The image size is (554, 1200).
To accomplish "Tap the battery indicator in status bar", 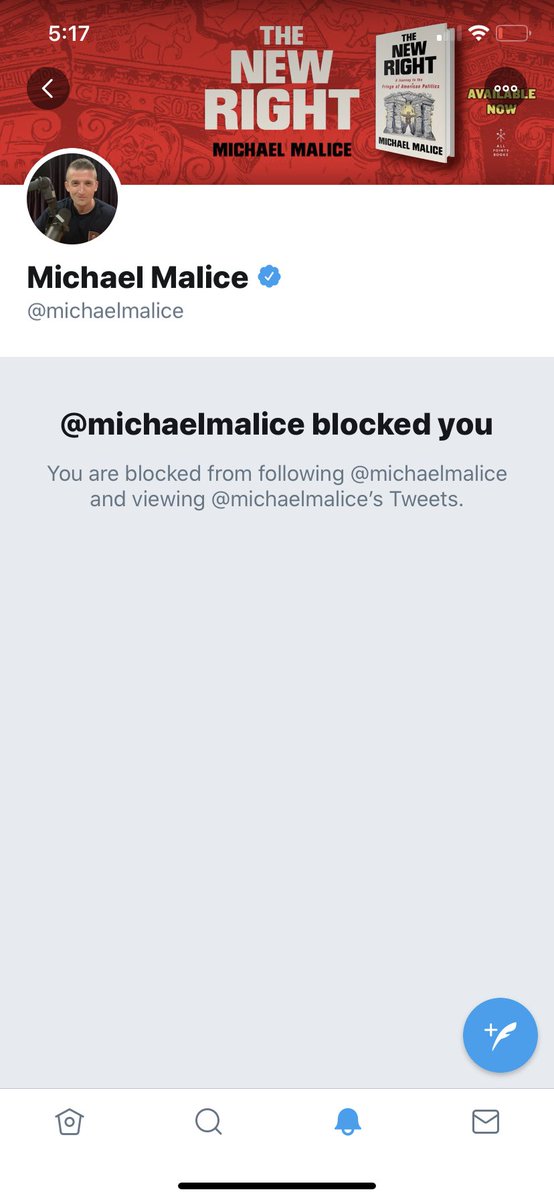I will point(513,33).
